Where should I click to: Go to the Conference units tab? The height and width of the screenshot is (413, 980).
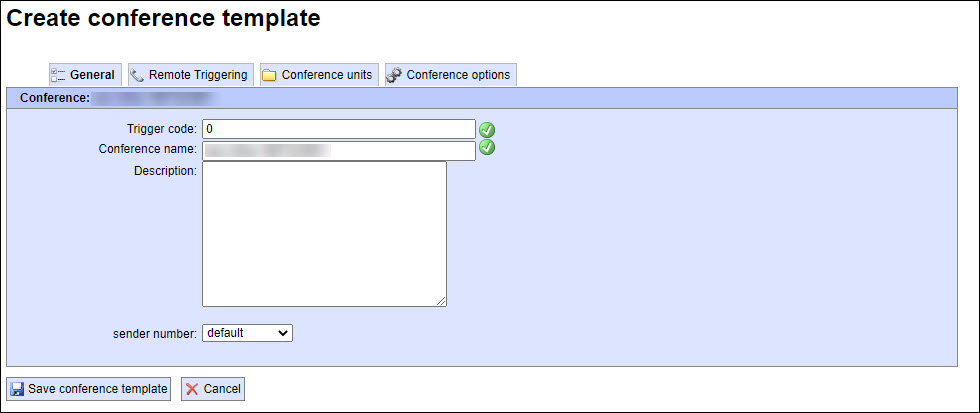(x=319, y=75)
